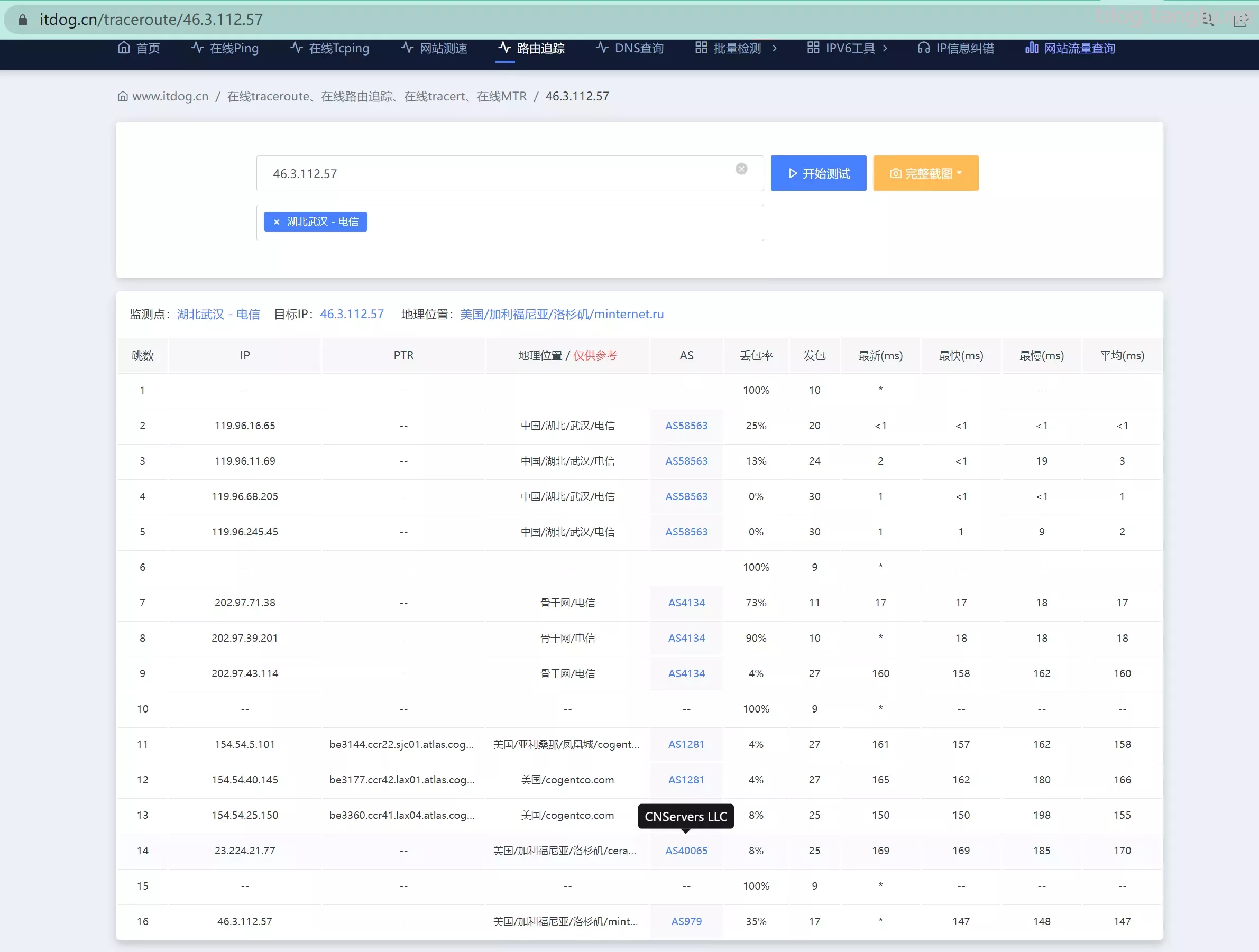The width and height of the screenshot is (1259, 952).
Task: Click the bar chart 网站流量查询 icon
Action: (1031, 48)
